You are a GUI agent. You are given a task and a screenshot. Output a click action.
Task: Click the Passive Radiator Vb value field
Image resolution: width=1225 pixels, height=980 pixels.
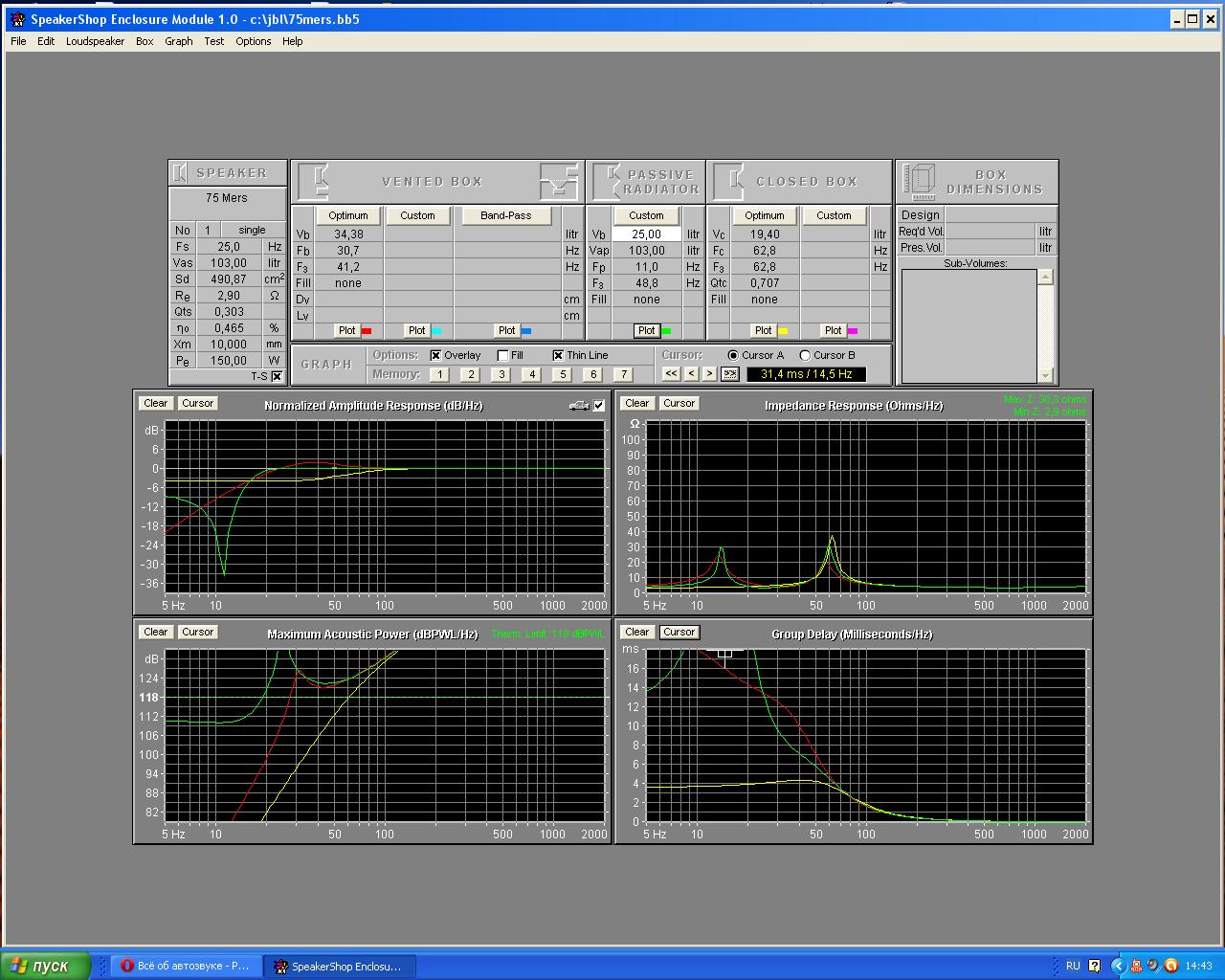pos(646,234)
